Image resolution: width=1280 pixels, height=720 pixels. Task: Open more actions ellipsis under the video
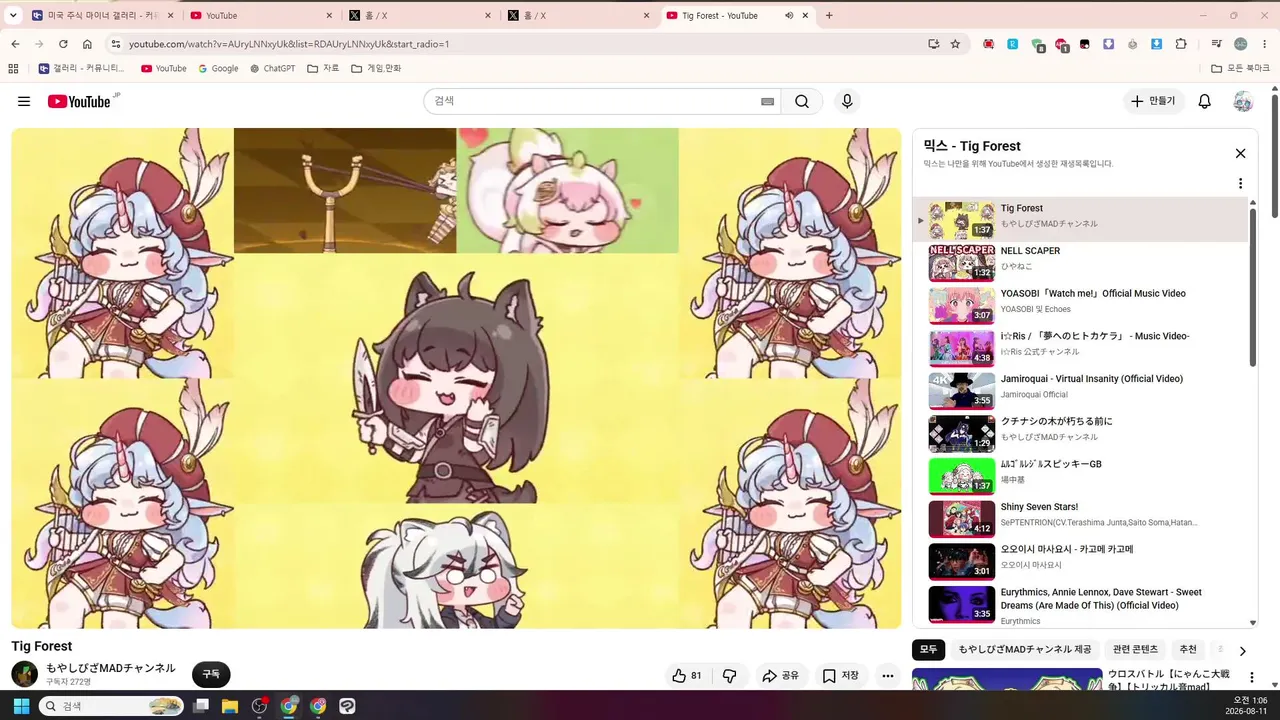887,676
